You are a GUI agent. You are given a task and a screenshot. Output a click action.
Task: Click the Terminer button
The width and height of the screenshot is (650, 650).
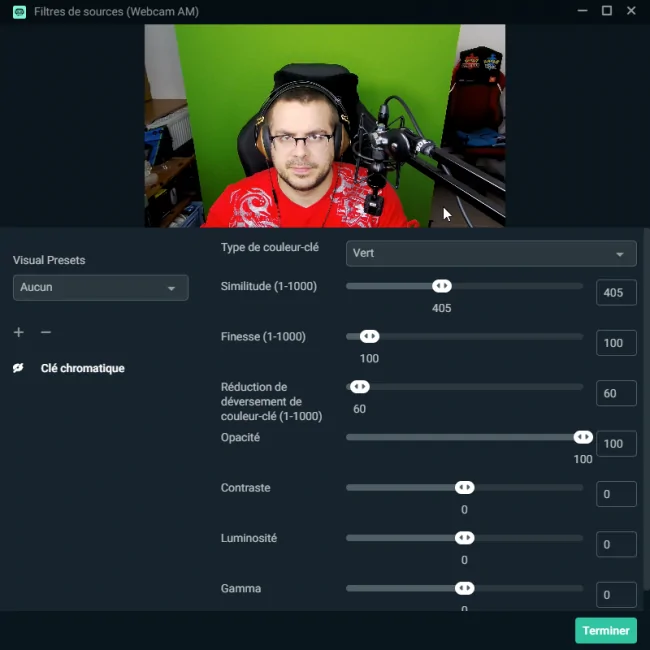click(606, 631)
